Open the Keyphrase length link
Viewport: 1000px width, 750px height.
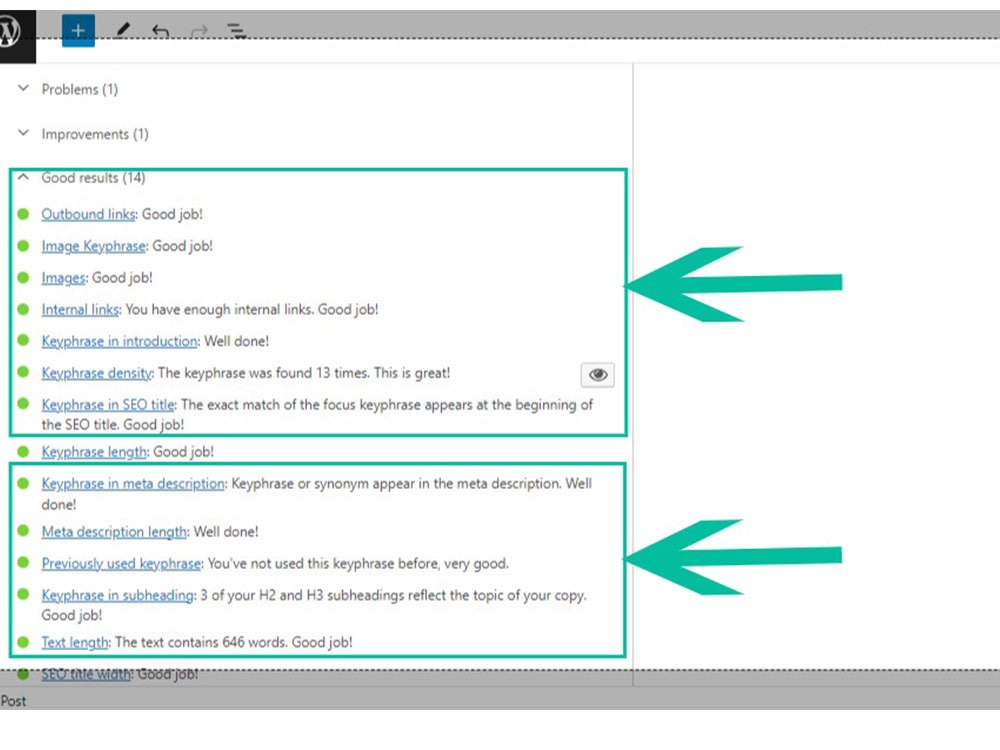(x=94, y=452)
